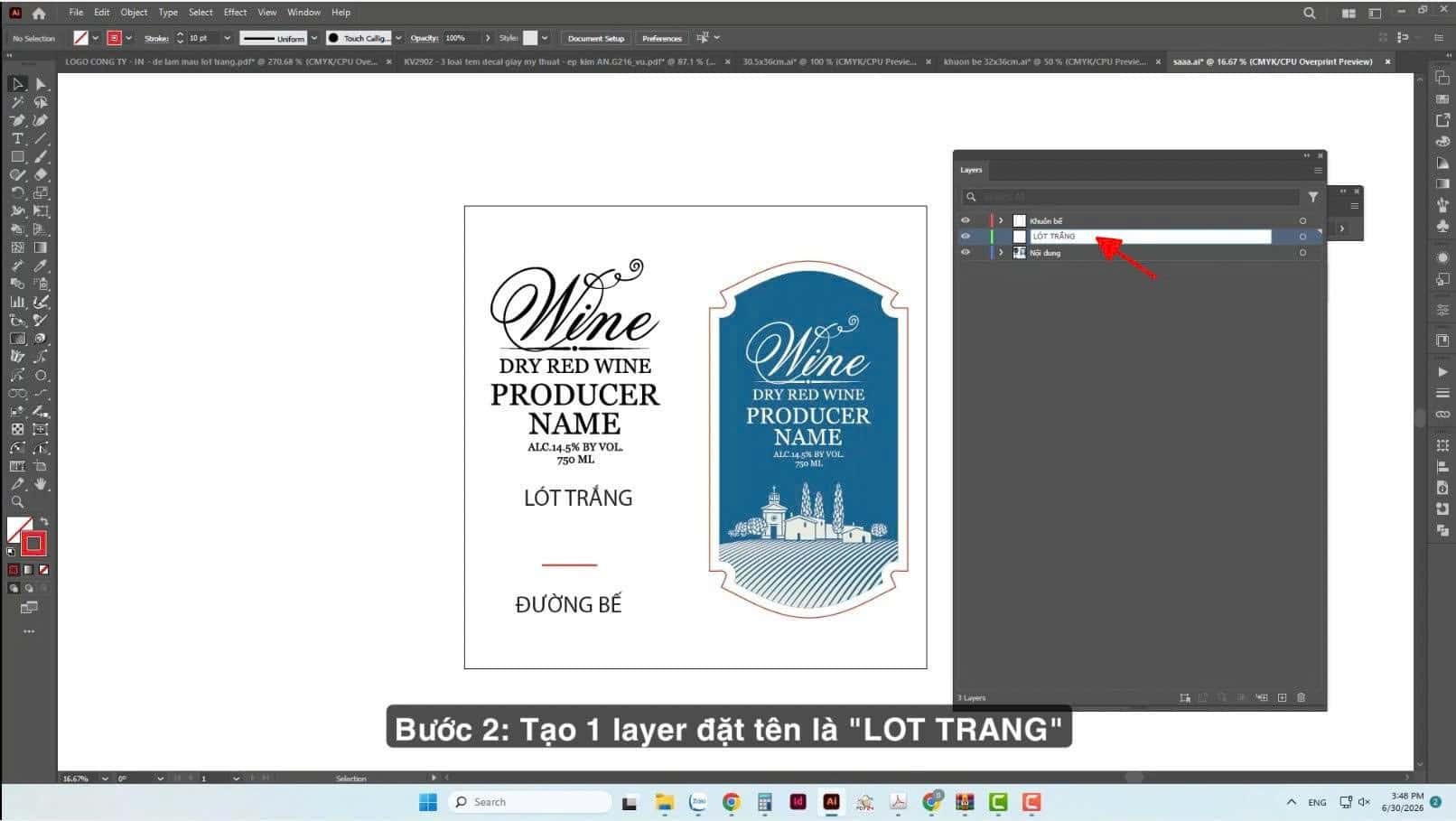1456x821 pixels.
Task: Select the Lasso tool
Action: point(41,102)
